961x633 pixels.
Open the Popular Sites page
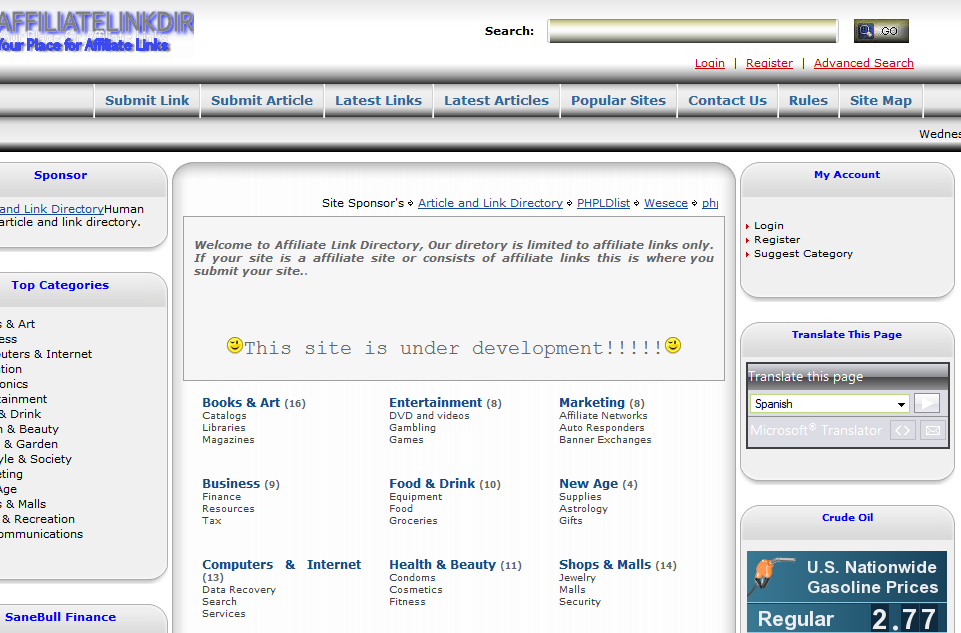(618, 100)
